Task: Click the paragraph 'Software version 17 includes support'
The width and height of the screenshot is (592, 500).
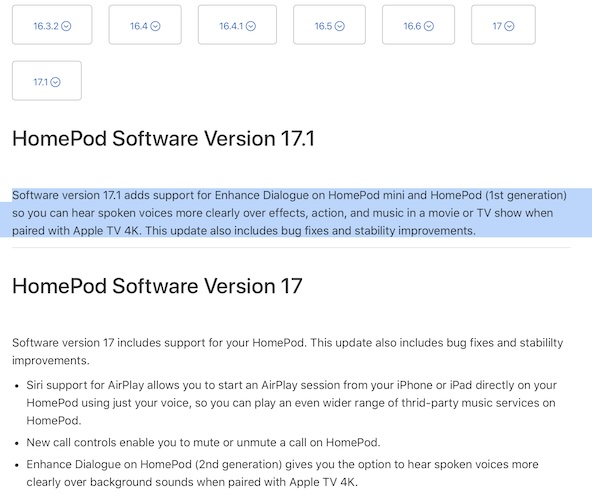Action: click(287, 351)
